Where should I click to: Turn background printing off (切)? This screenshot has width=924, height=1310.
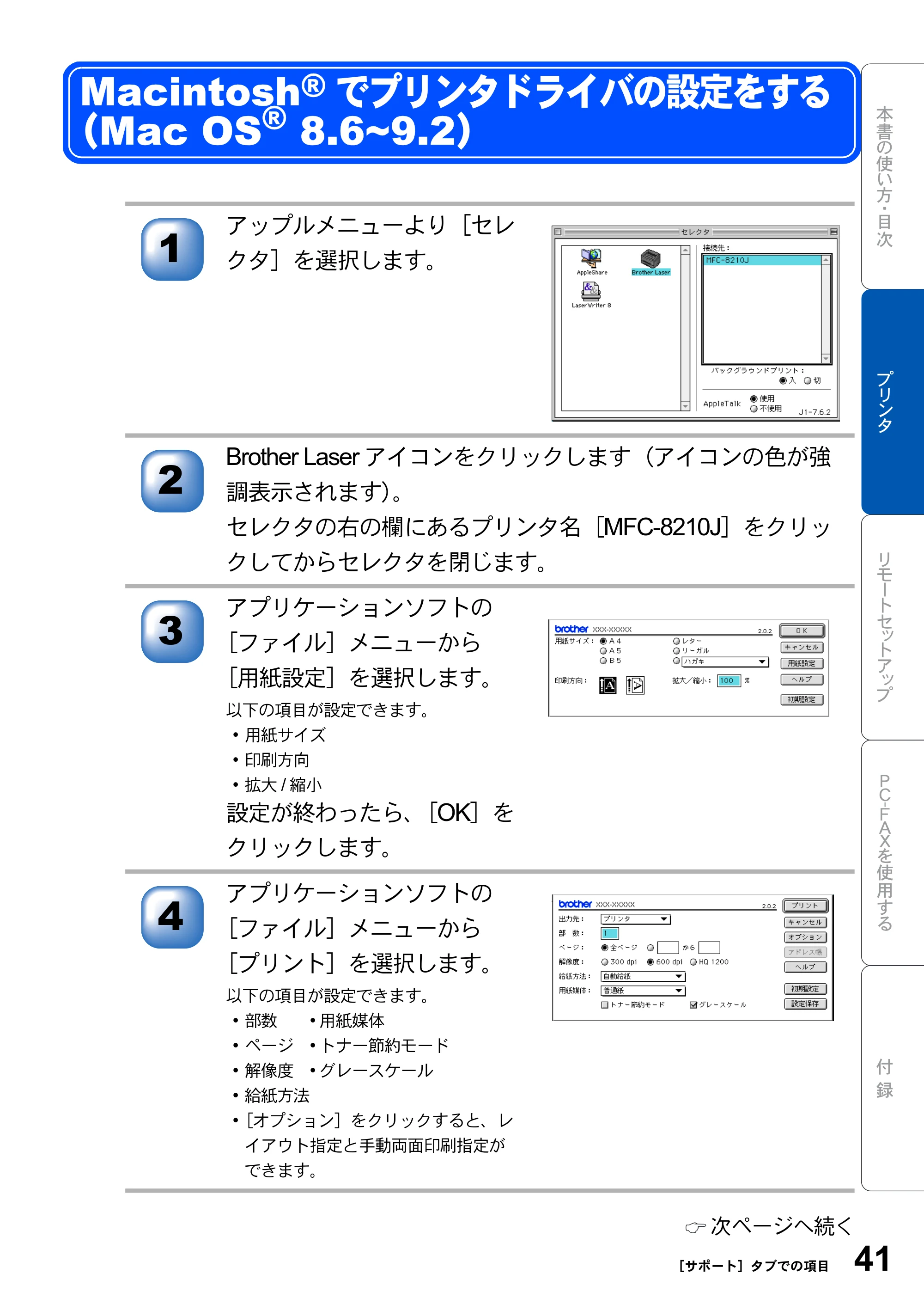[x=807, y=380]
